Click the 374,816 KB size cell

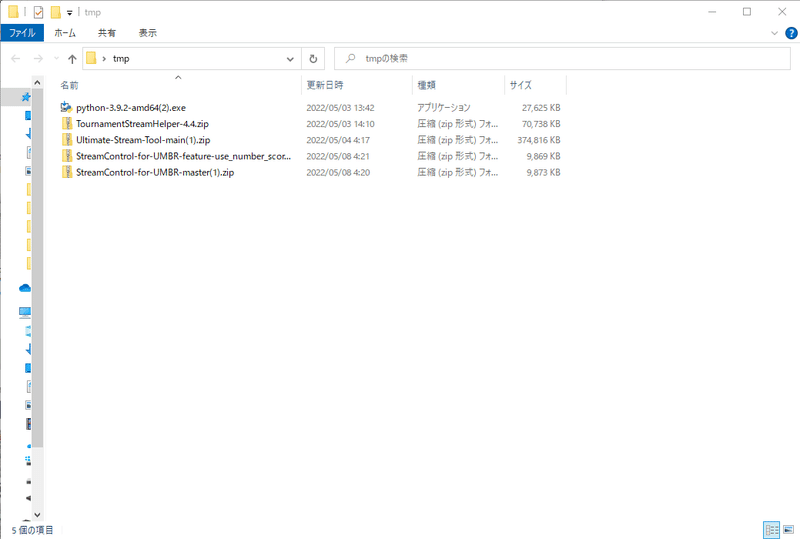tap(539, 140)
